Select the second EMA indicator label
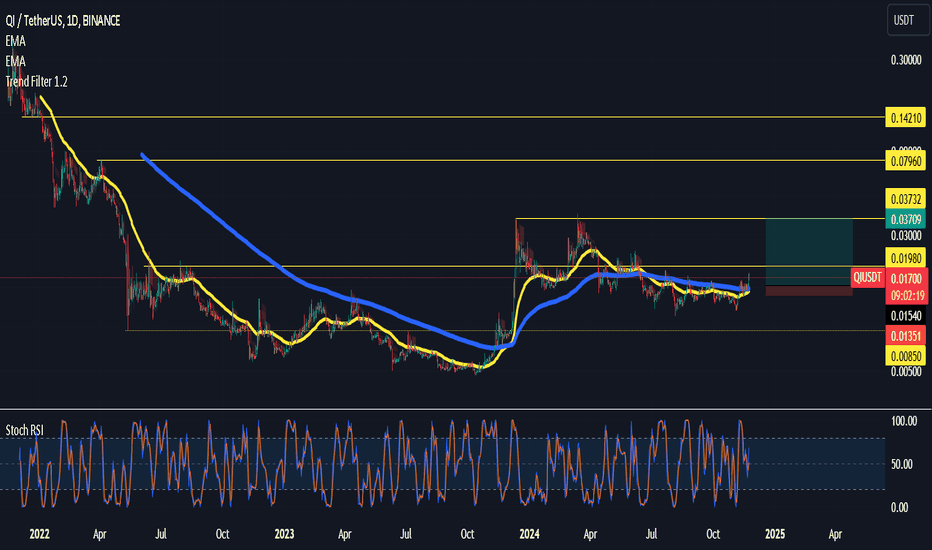Image resolution: width=932 pixels, height=550 pixels. [x=15, y=61]
